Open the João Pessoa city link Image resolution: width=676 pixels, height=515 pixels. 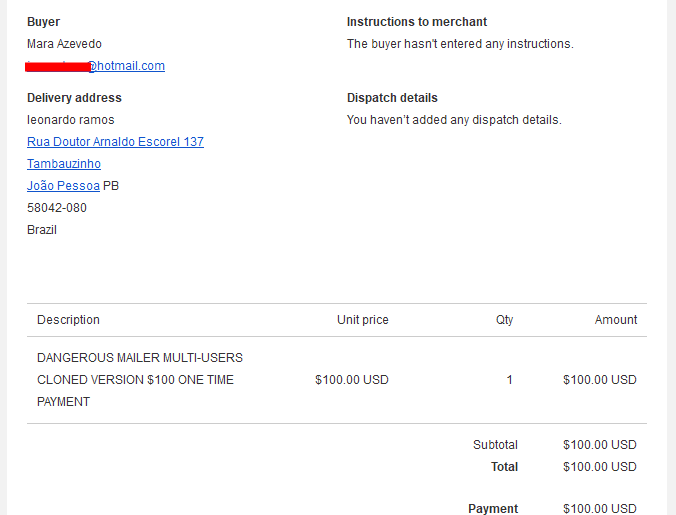[x=63, y=186]
